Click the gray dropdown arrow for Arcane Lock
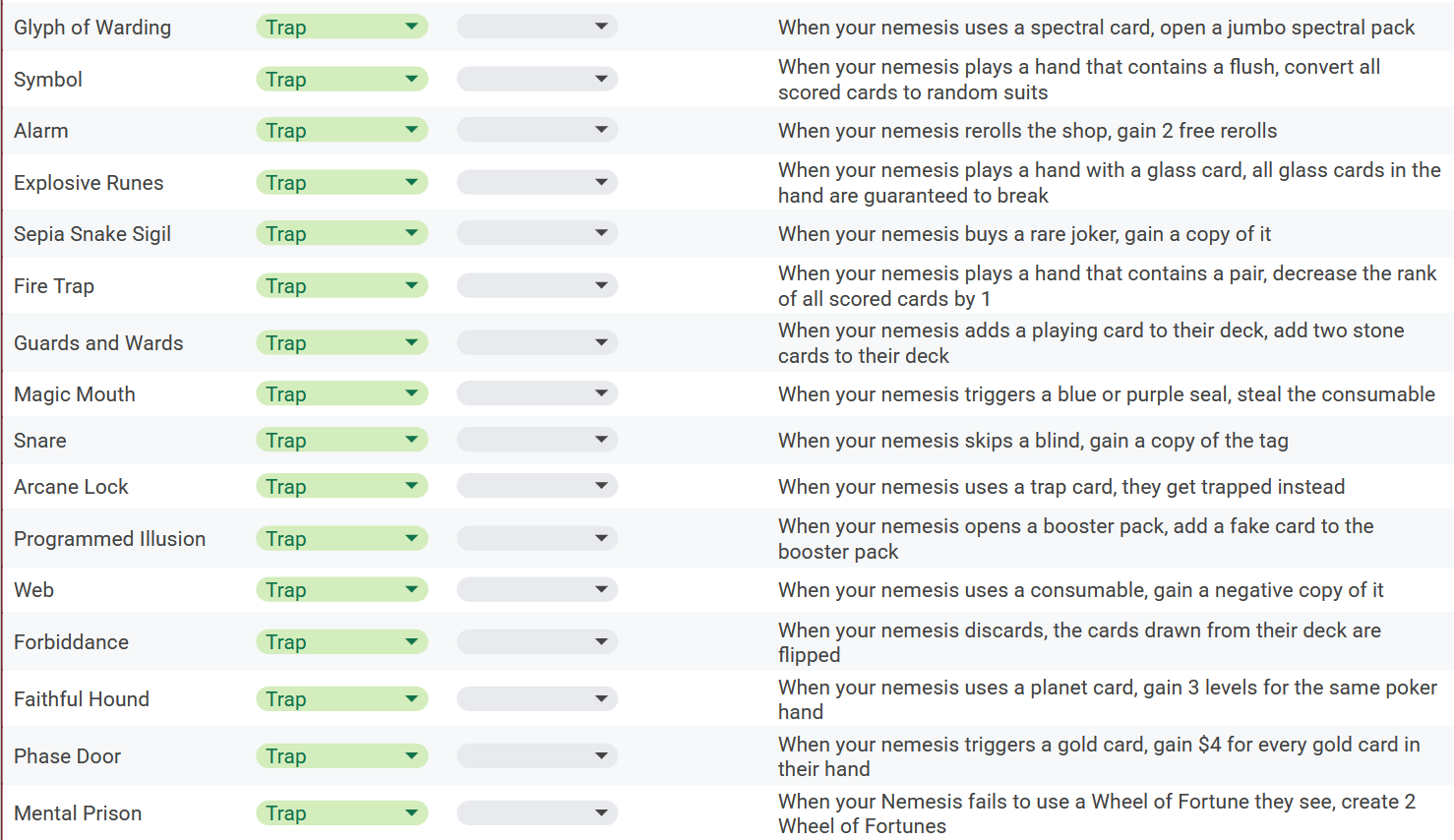 pos(601,486)
